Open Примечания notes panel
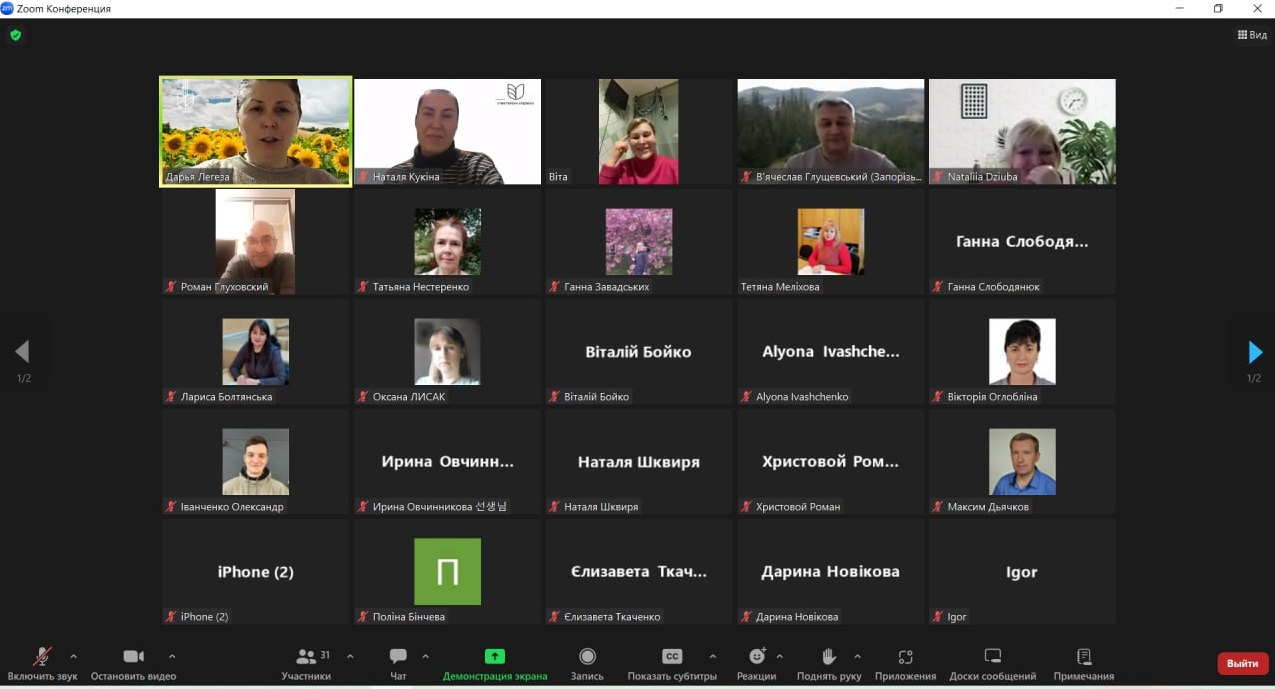 (x=1083, y=662)
